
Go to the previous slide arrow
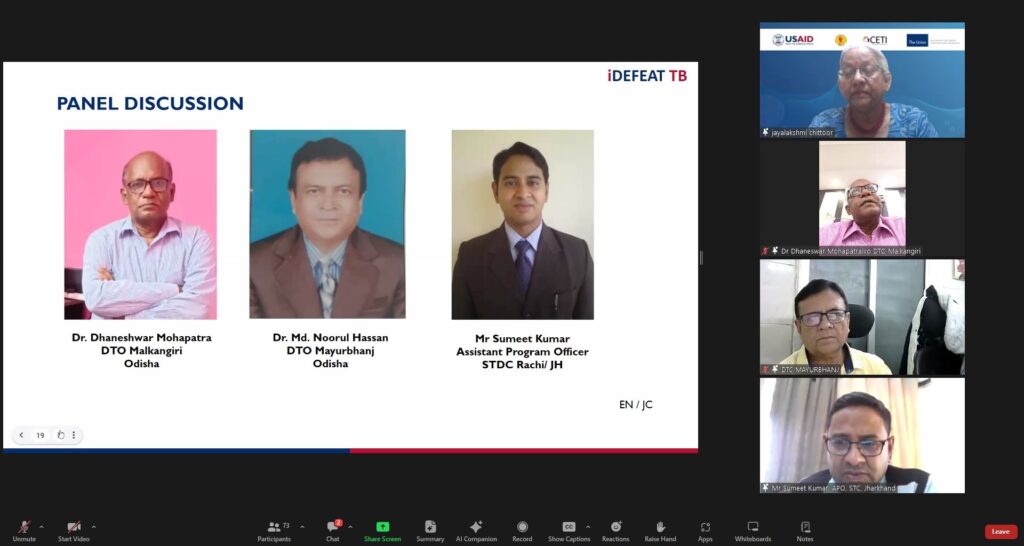22,435
